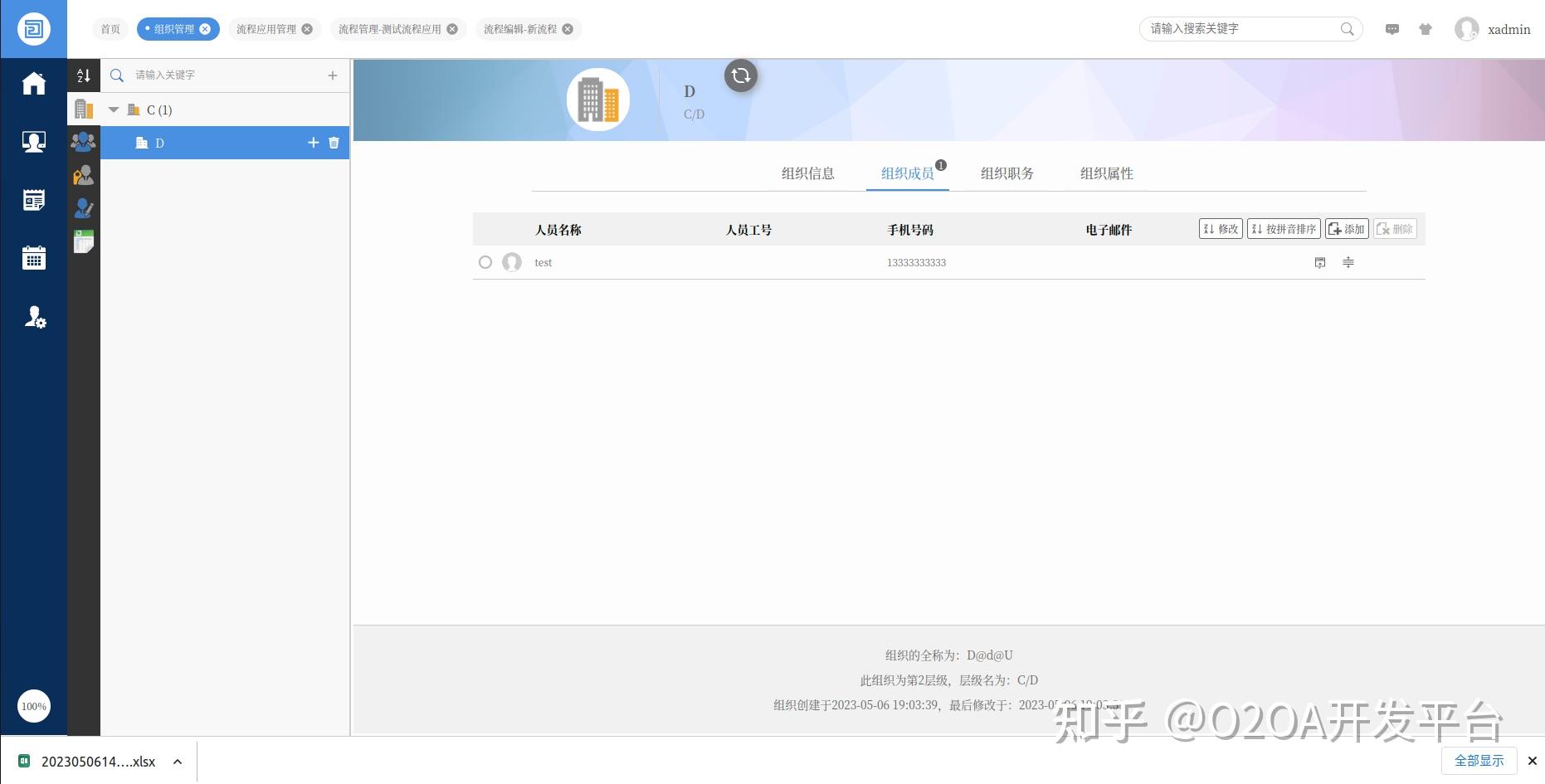This screenshot has width=1545, height=784.
Task: Select the group management icon in sidebar
Action: pos(83,141)
